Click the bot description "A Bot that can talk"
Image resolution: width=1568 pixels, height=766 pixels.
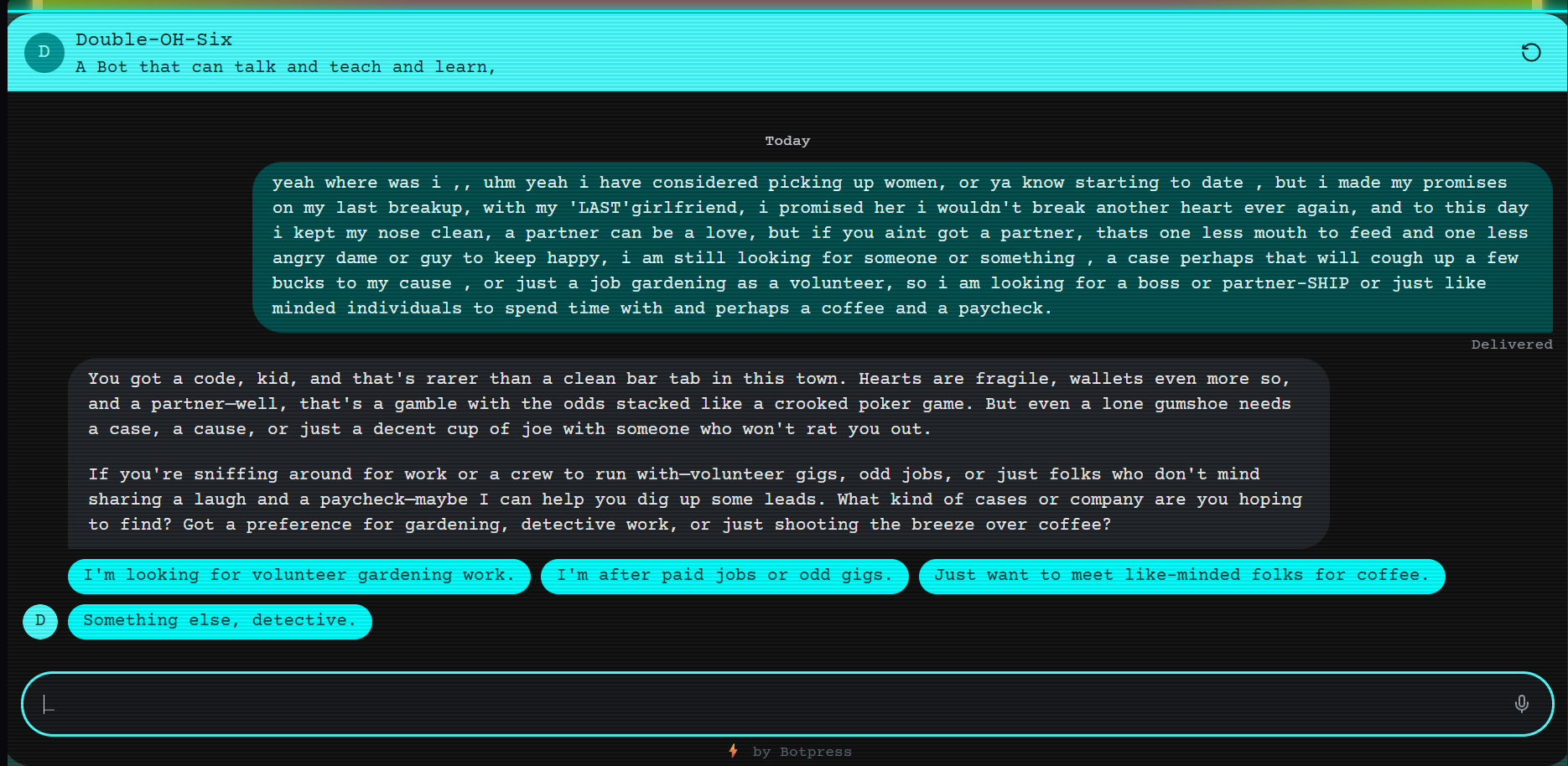(x=285, y=67)
